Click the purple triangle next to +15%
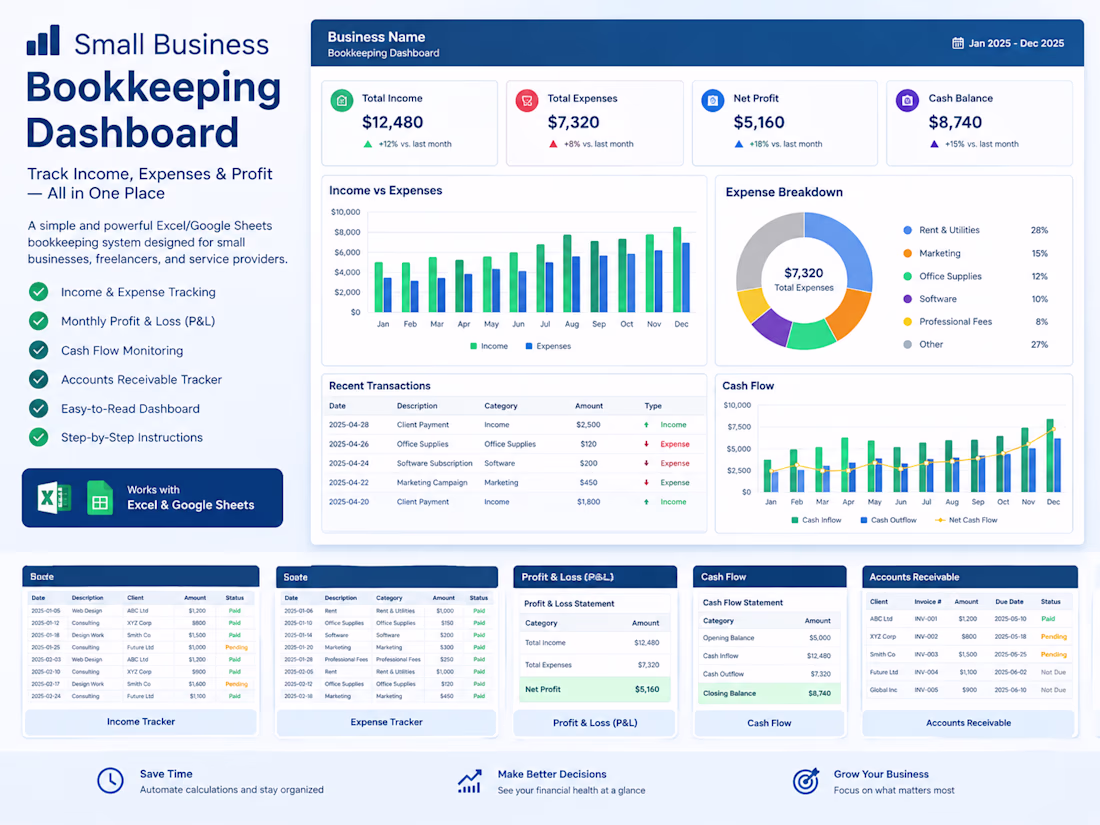Screen dimensions: 1100x825 934,144
